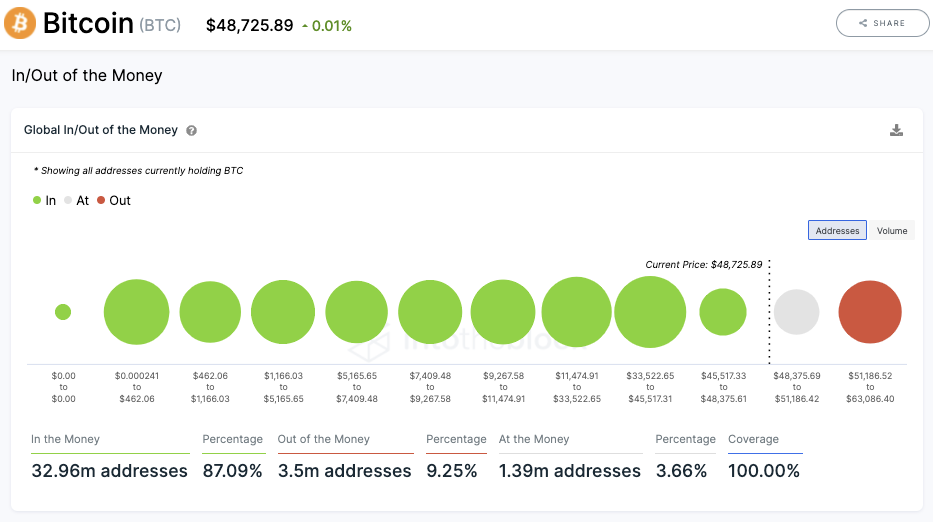Click the $48,725.89 price in the header
Viewport: 933px width, 522px height.
coord(249,26)
